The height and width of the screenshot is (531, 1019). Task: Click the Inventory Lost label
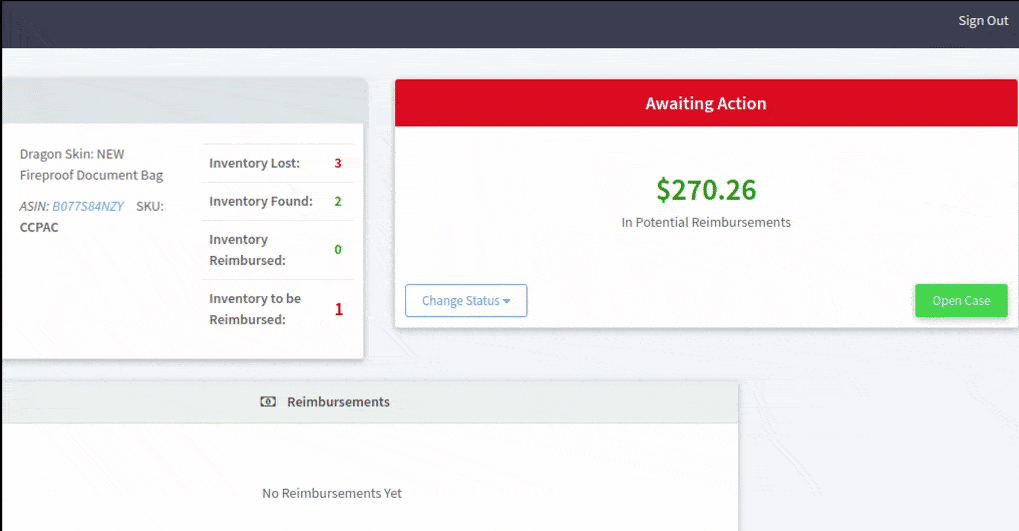pos(255,163)
